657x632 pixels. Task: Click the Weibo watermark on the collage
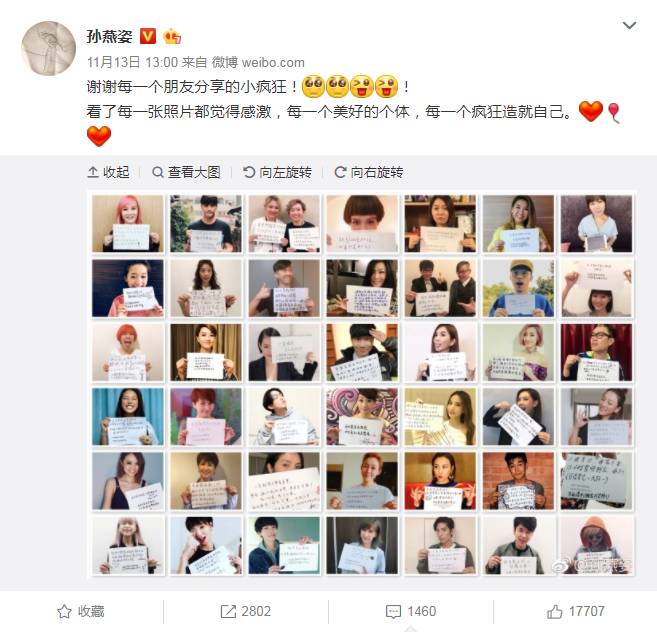[x=592, y=565]
